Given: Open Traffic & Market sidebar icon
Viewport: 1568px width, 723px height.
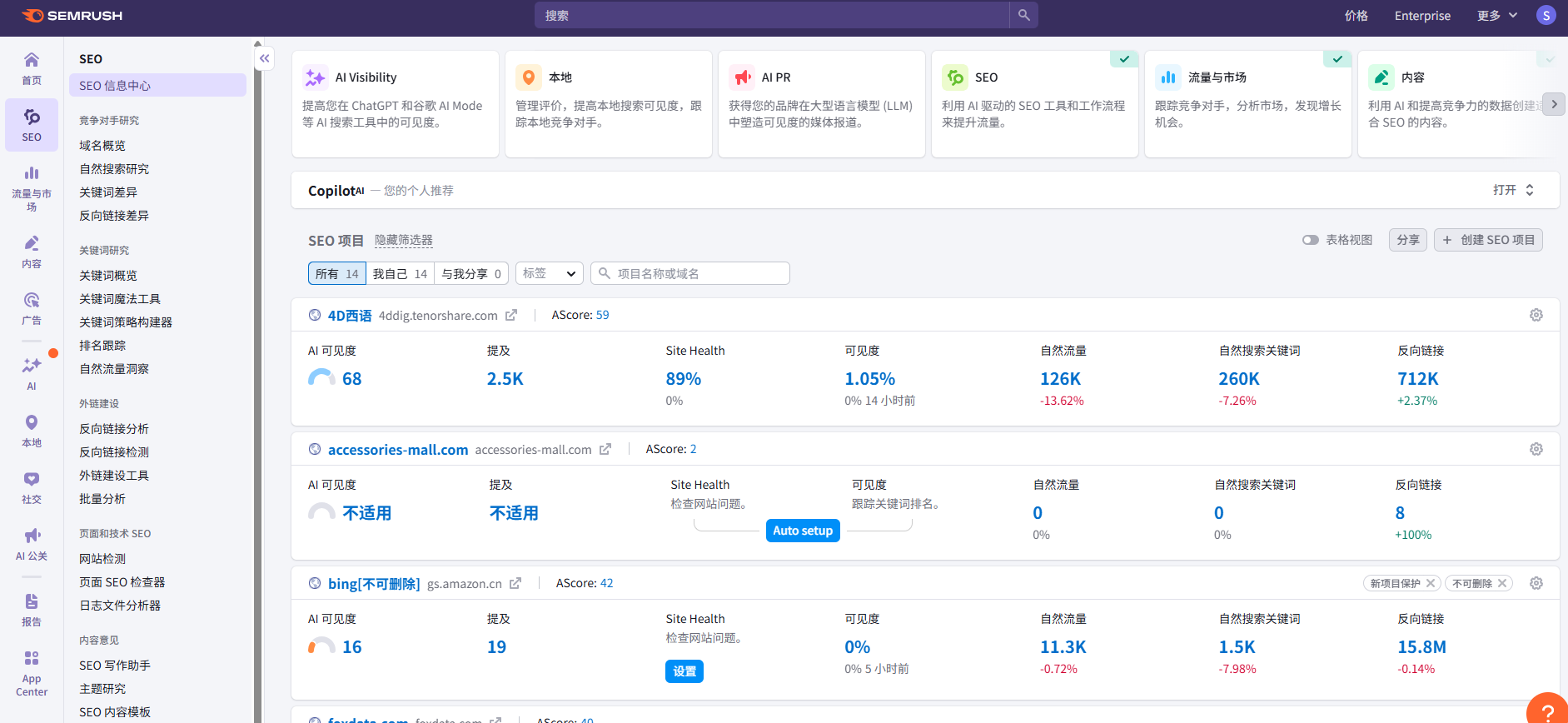Looking at the screenshot, I should [32, 187].
